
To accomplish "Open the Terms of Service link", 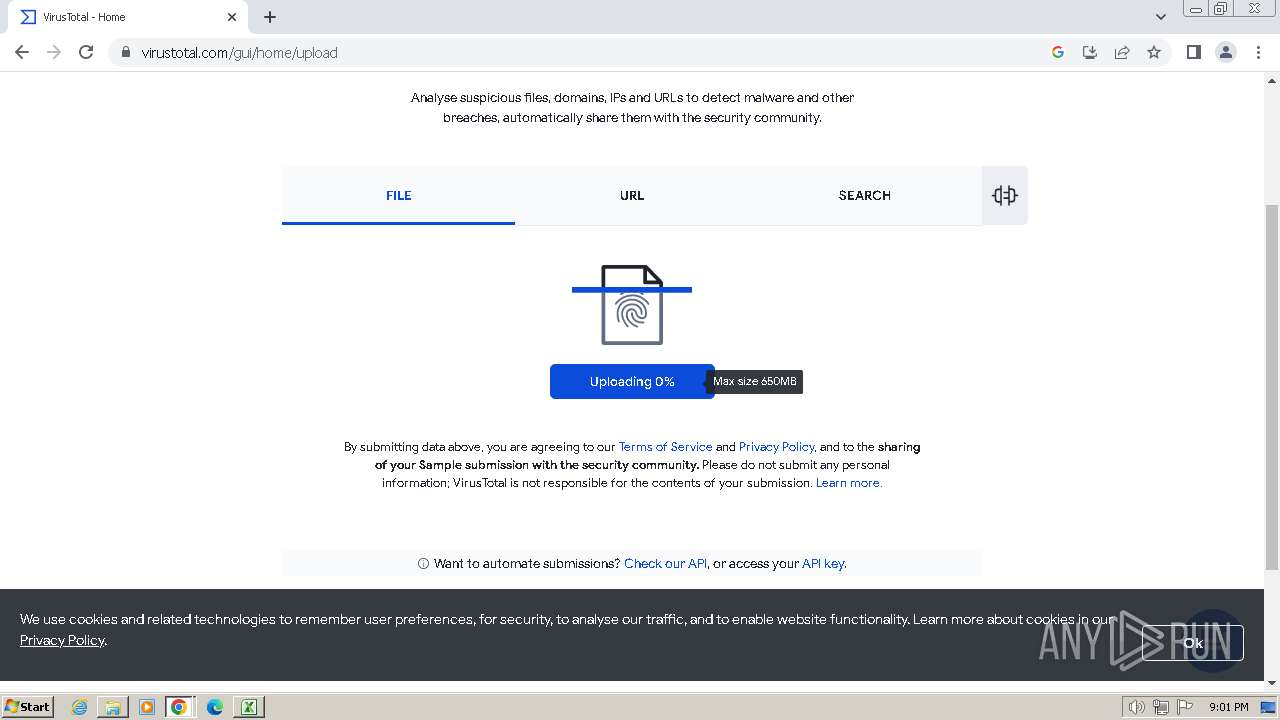I will pos(665,447).
